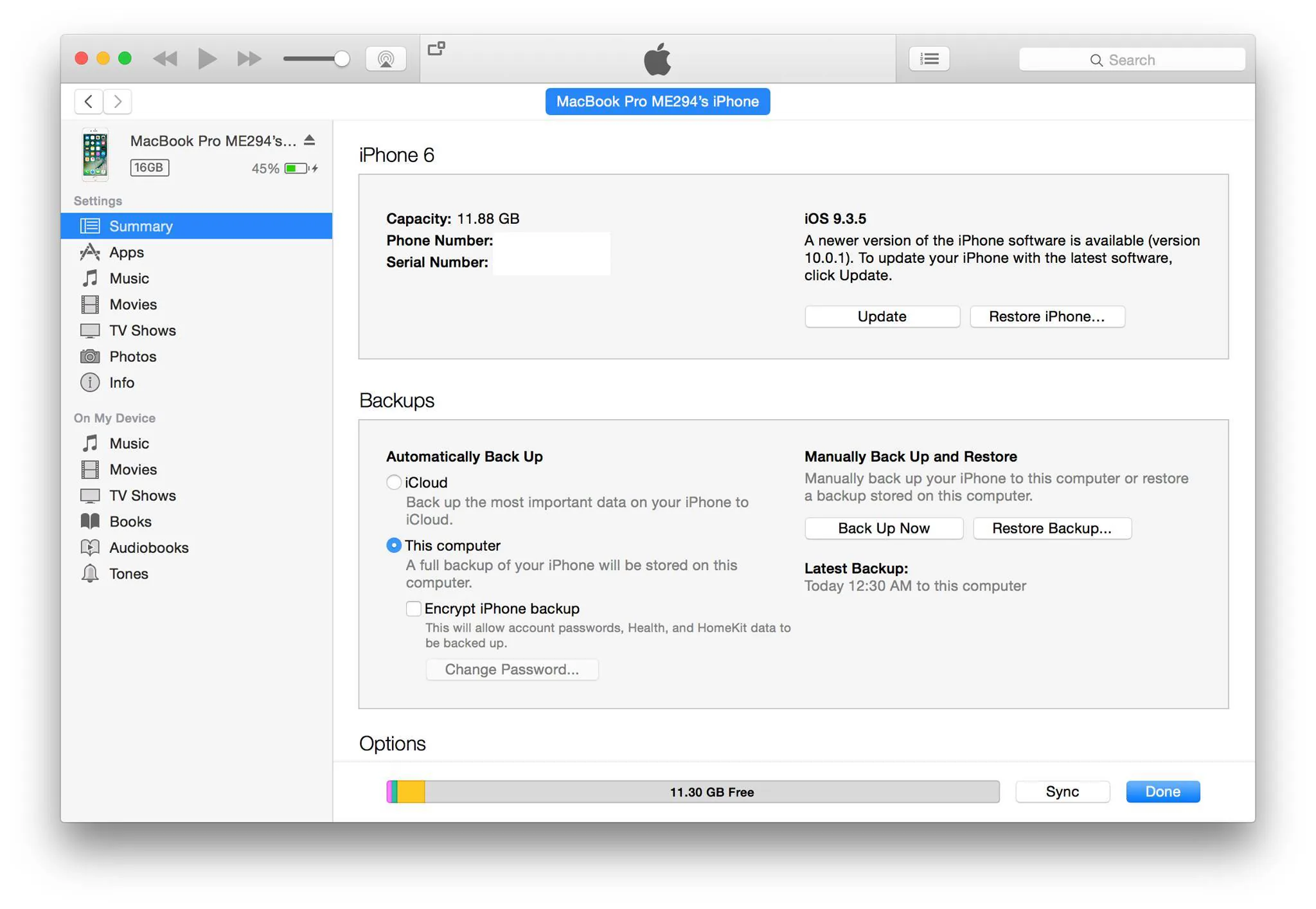Click Change Password… button
This screenshot has width=1316, height=909.
click(x=512, y=669)
